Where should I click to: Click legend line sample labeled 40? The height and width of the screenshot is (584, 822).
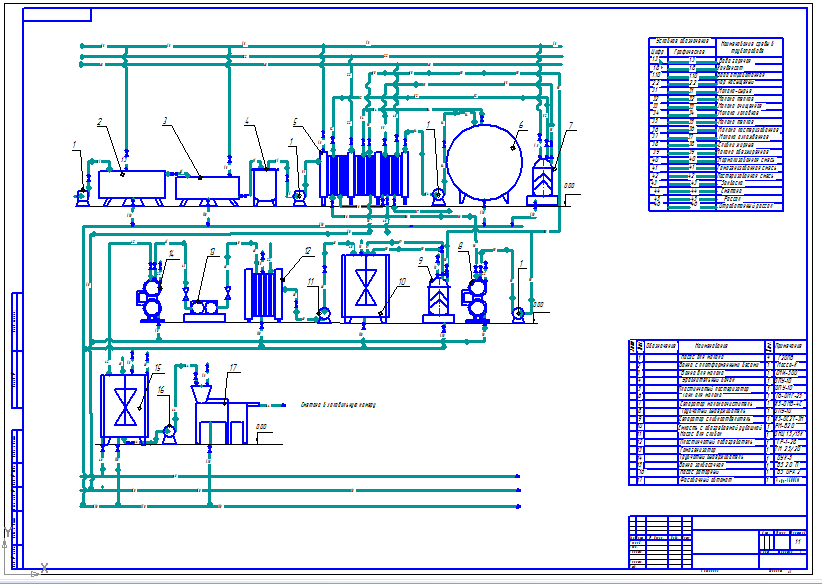tap(692, 159)
